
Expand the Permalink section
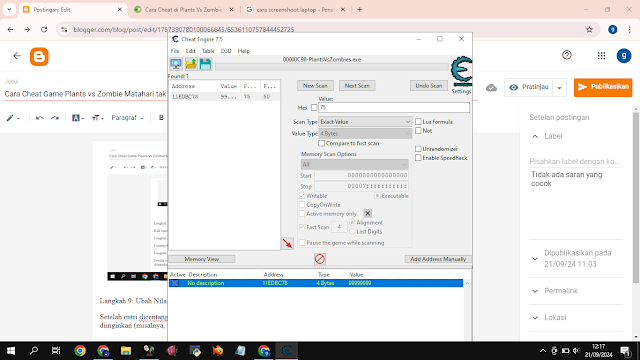[535, 291]
